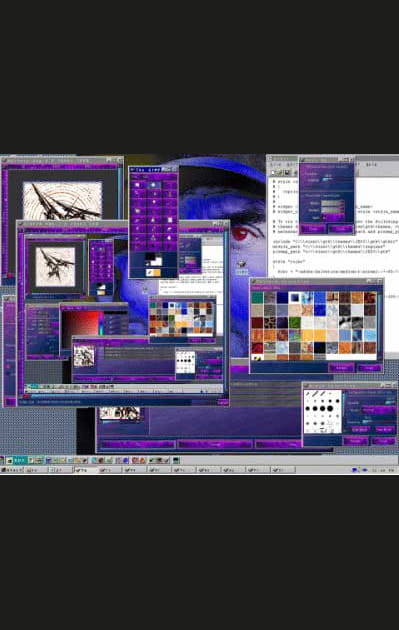Click the system tray clock

pyautogui.click(x=382, y=469)
